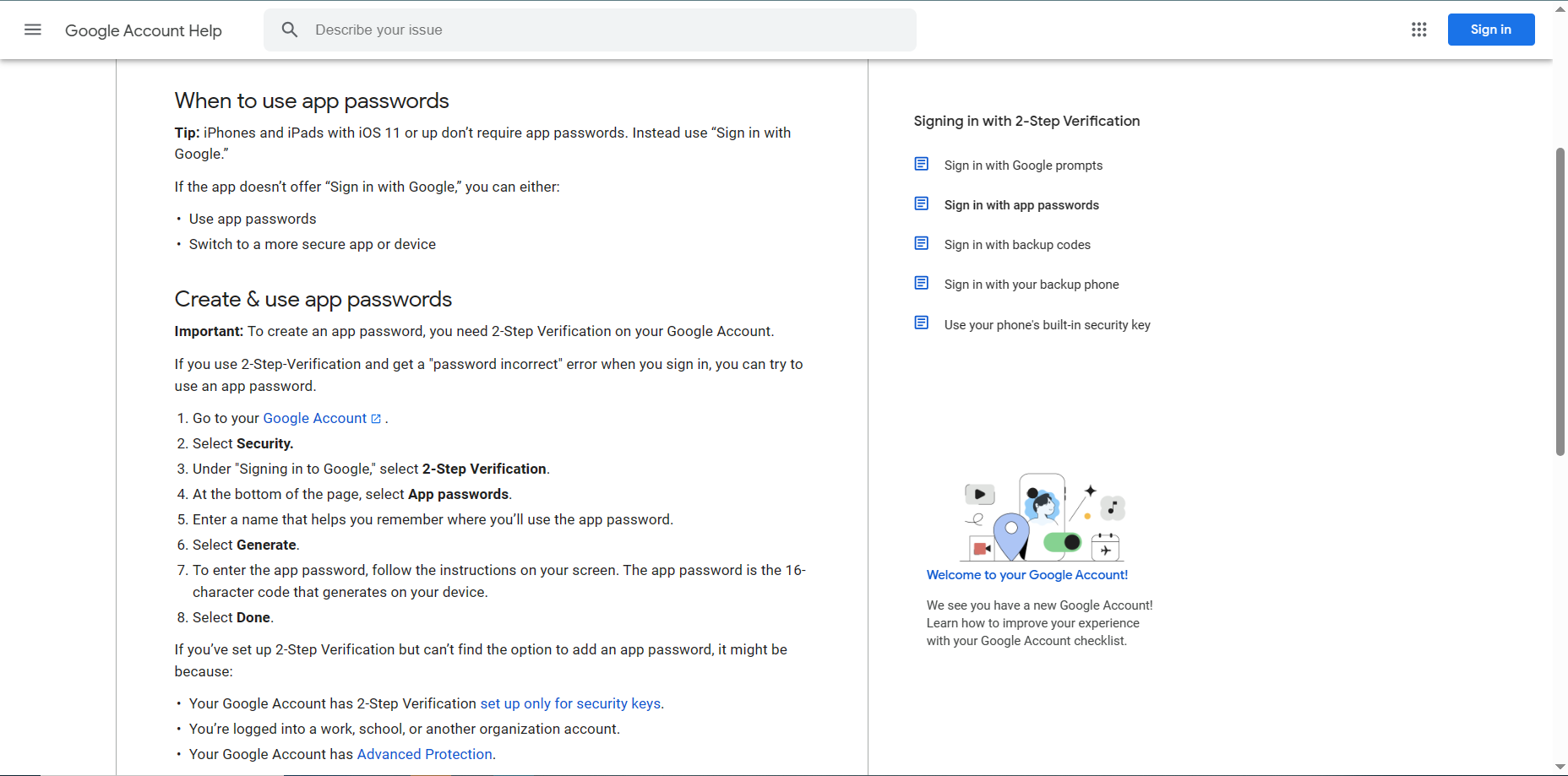Open 'Sign in with backup codes' article
The image size is (1568, 776).
coord(1017,245)
